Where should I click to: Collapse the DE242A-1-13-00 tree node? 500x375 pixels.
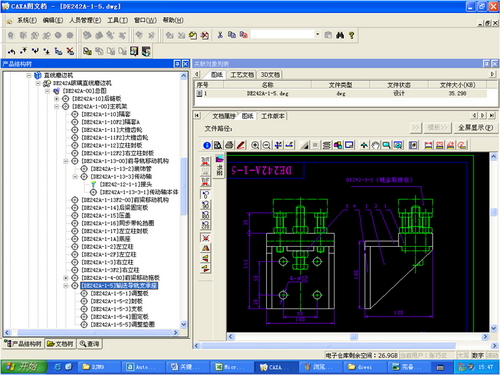point(66,161)
